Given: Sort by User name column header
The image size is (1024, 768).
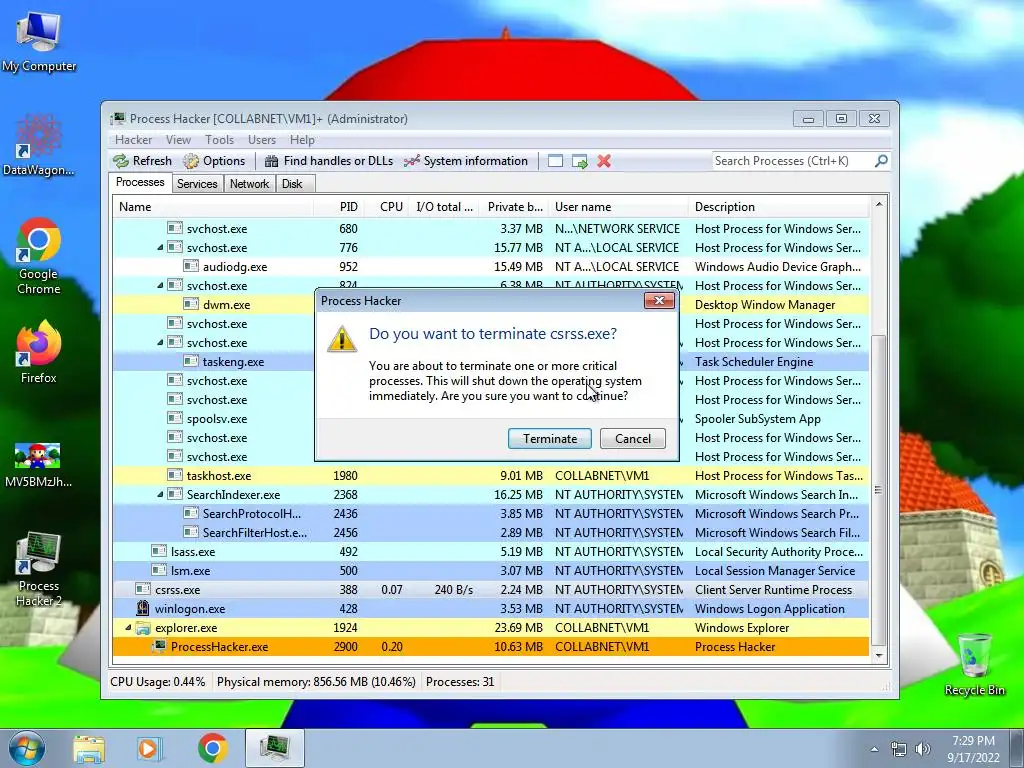Looking at the screenshot, I should [x=618, y=206].
